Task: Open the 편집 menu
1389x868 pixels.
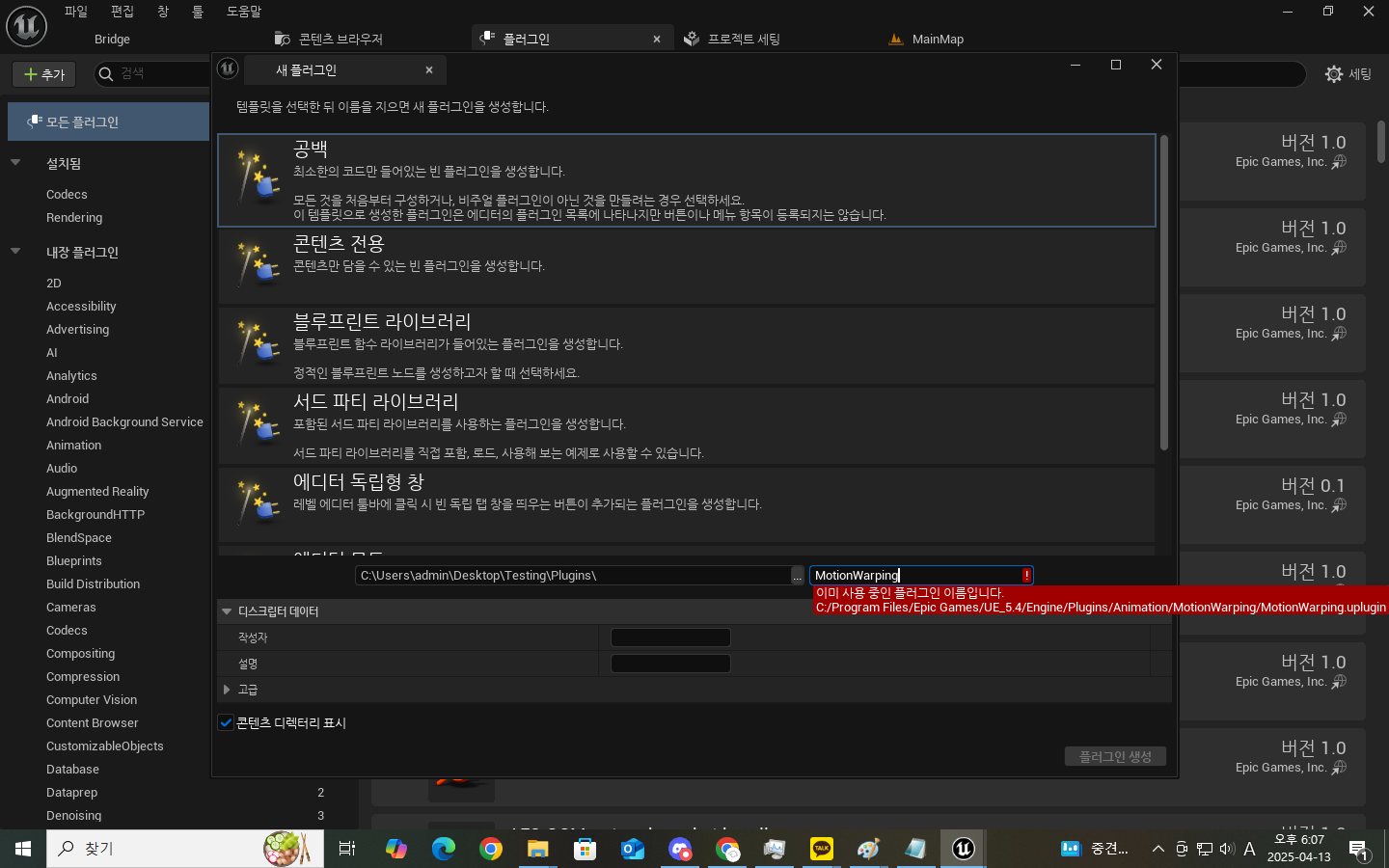Action: click(x=122, y=12)
